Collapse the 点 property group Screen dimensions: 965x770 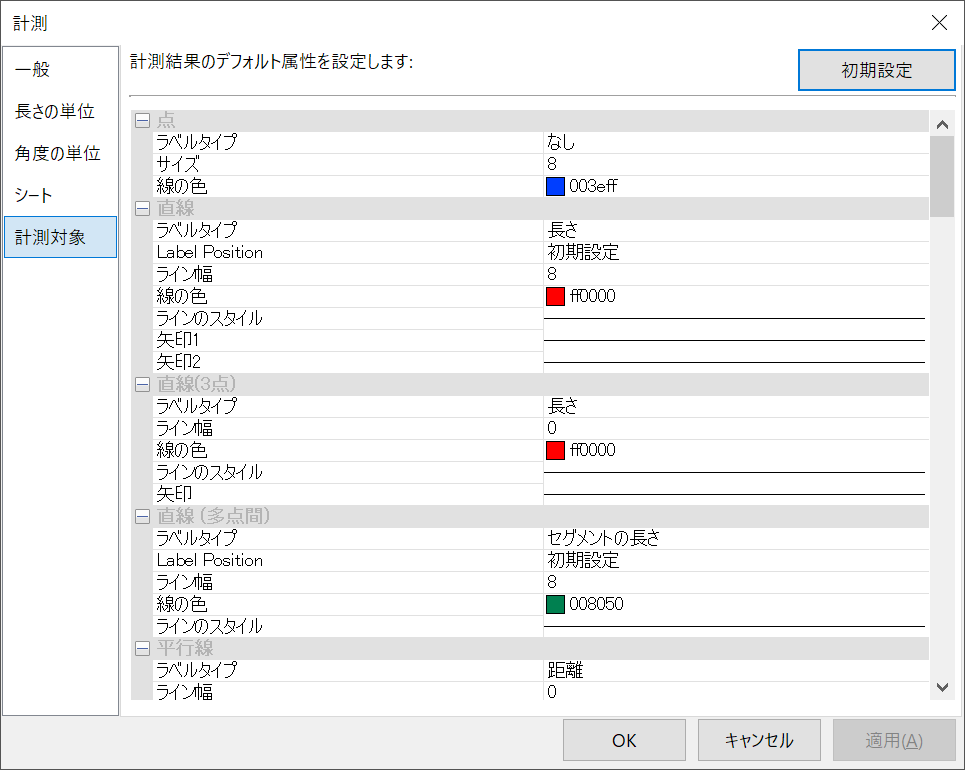click(142, 121)
